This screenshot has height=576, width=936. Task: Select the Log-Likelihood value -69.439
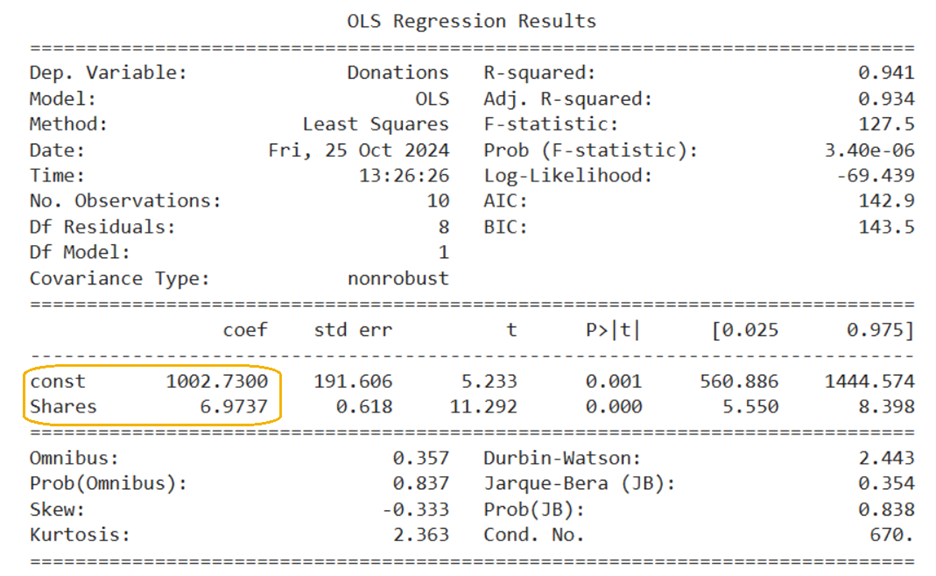879,176
